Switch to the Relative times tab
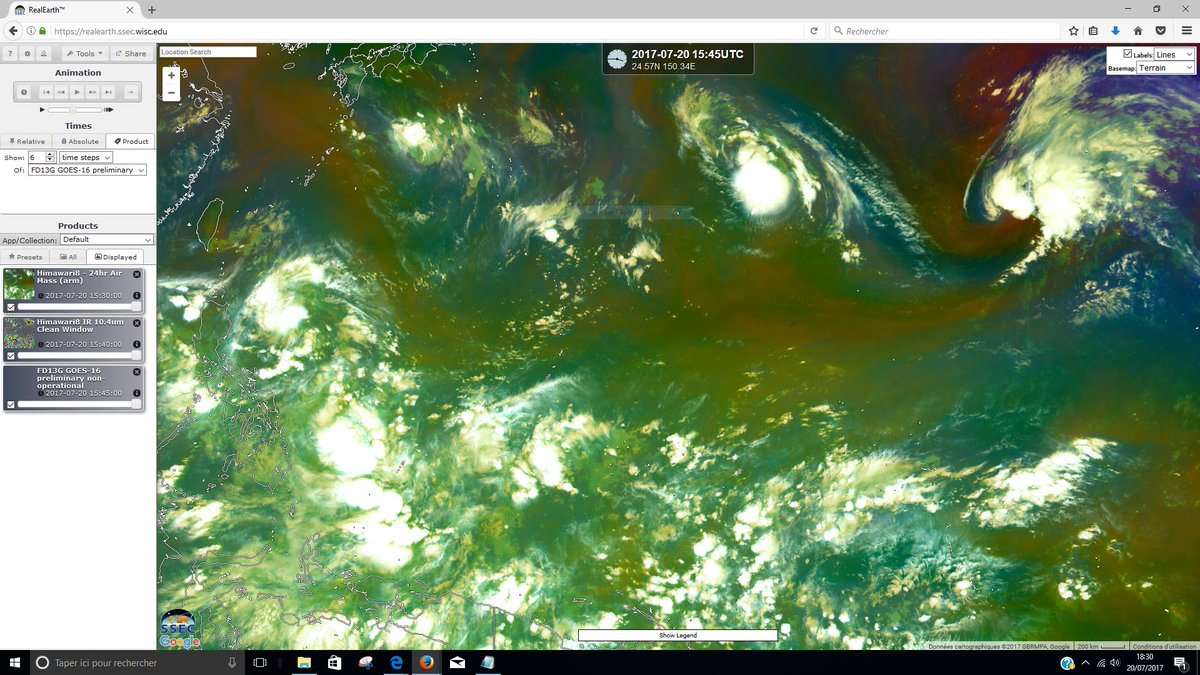Viewport: 1200px width, 675px height. (26, 141)
